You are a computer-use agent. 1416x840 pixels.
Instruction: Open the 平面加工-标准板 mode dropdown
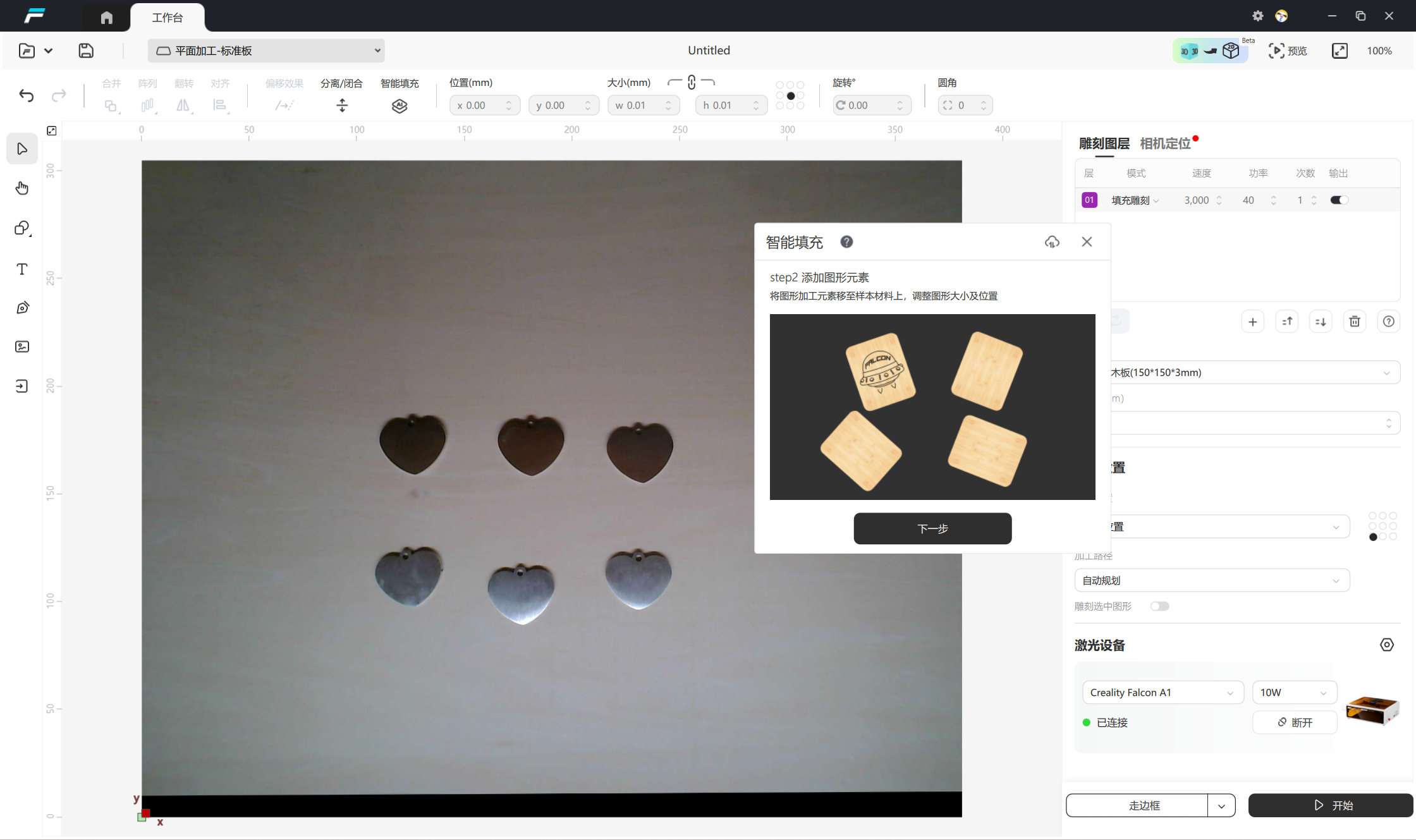tap(266, 51)
